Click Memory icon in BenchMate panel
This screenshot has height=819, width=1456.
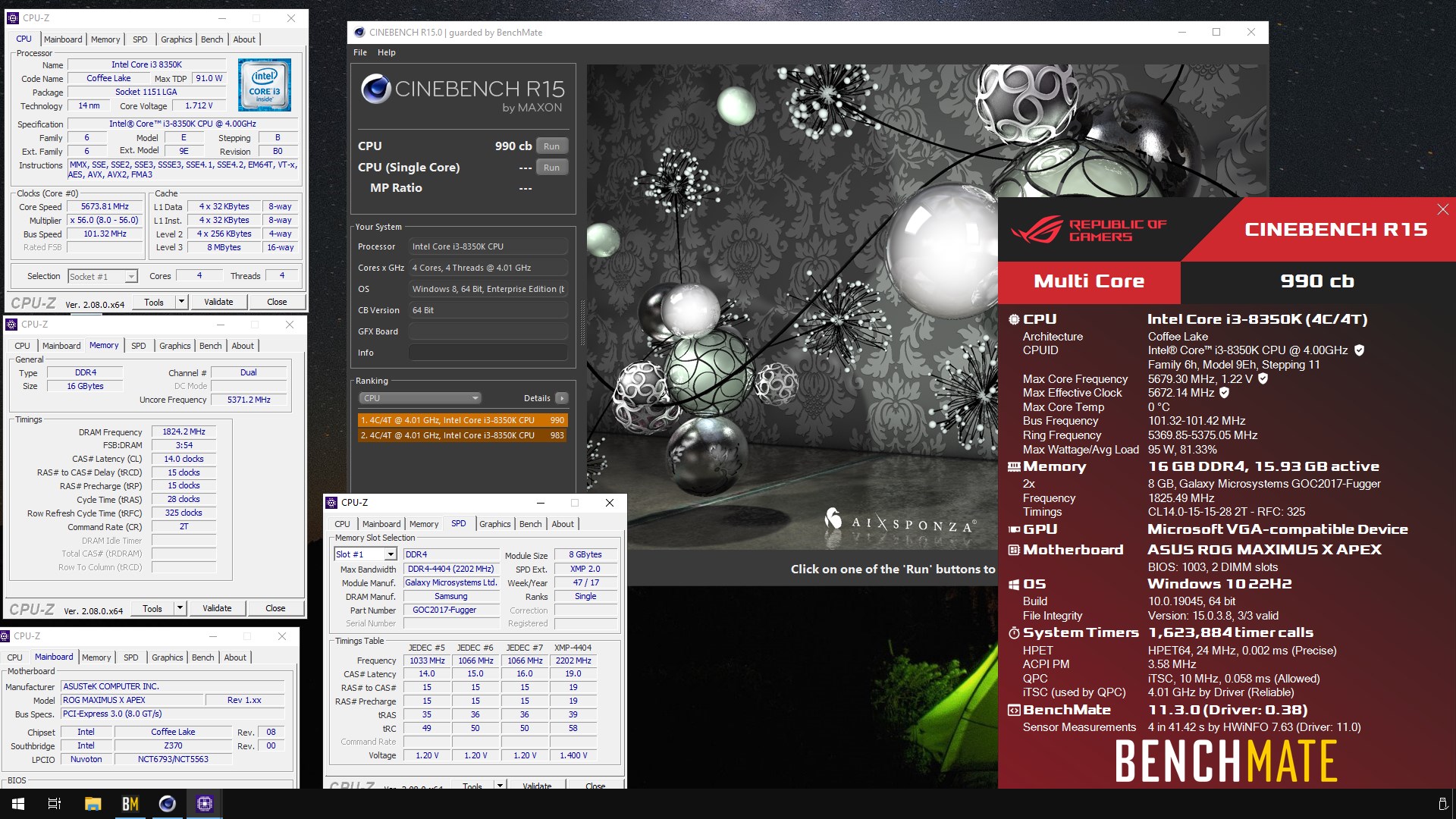(1014, 467)
